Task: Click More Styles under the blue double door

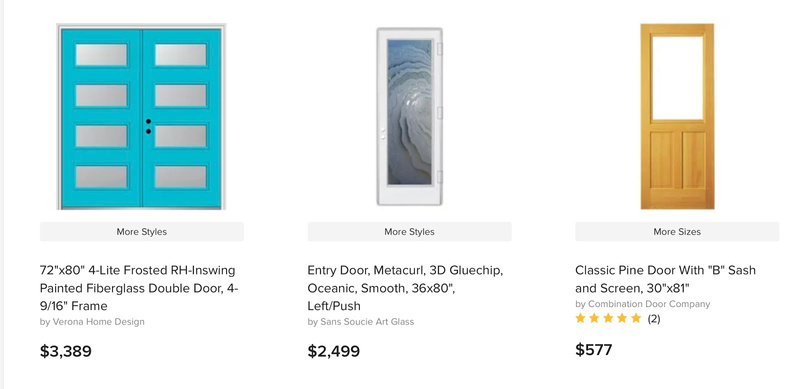Action: tap(142, 232)
